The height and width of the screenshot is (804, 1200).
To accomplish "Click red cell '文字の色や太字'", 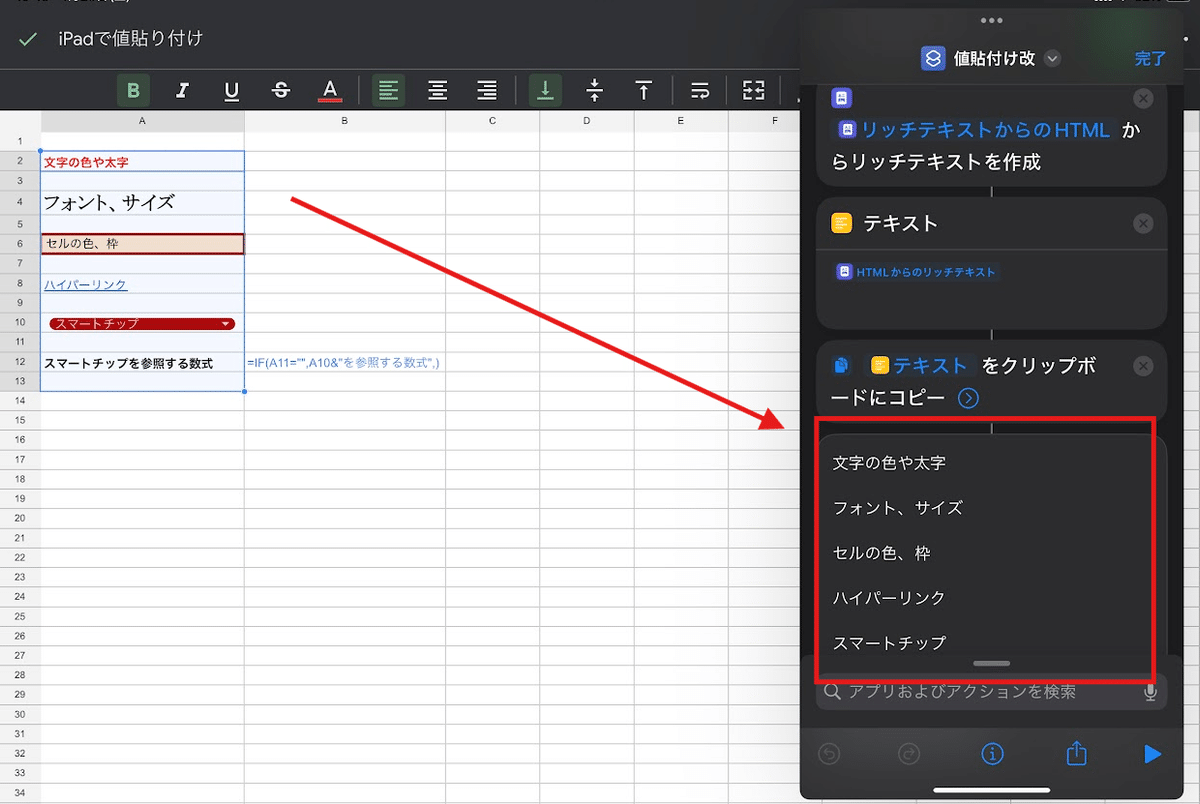I will (x=142, y=162).
